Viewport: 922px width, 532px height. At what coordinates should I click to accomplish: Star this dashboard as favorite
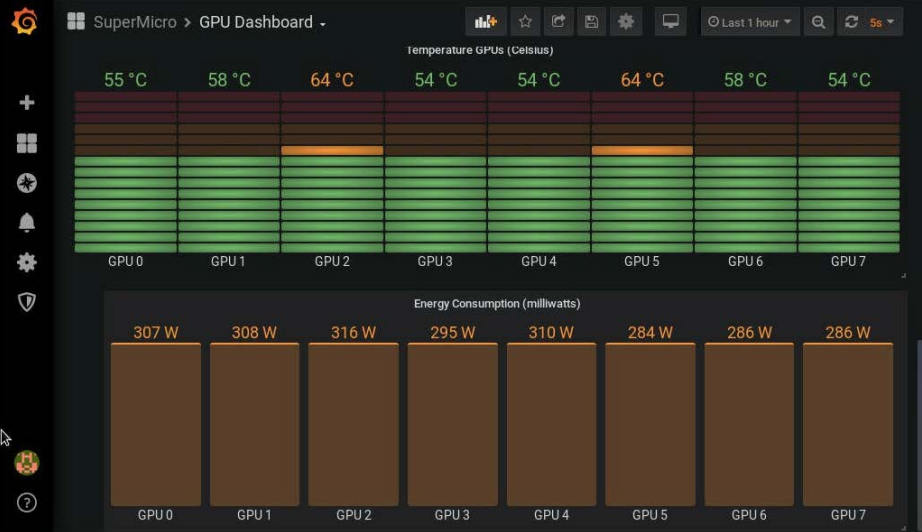[525, 22]
